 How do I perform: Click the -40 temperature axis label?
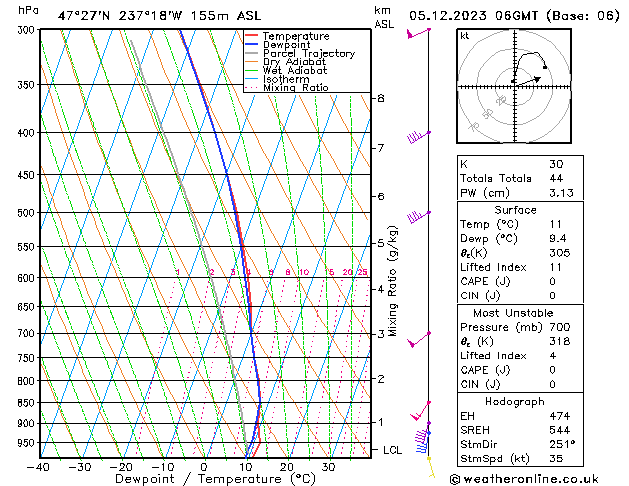point(38,467)
